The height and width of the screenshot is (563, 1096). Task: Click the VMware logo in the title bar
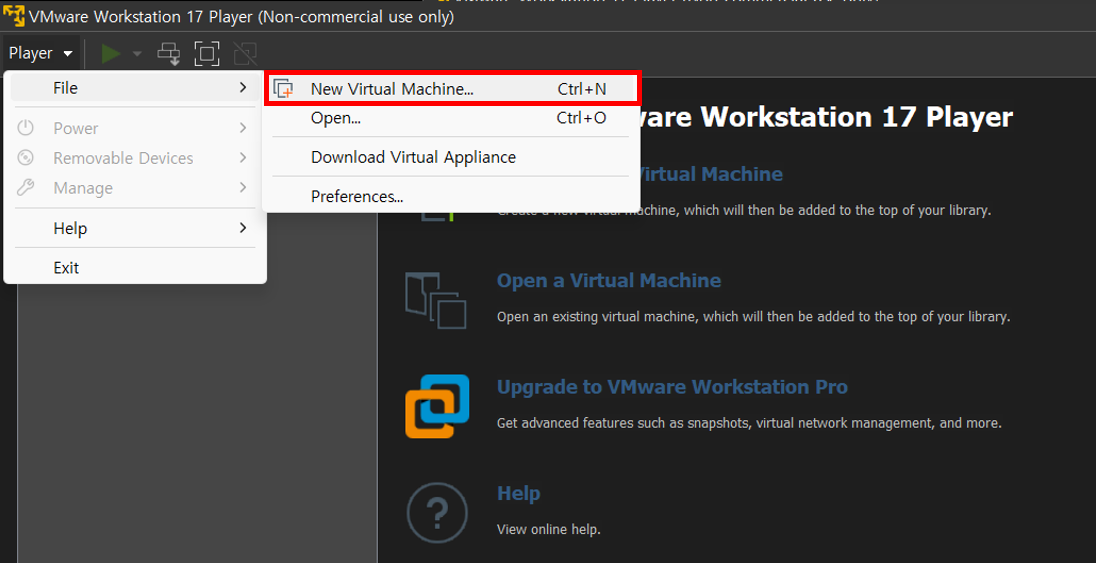tap(14, 15)
